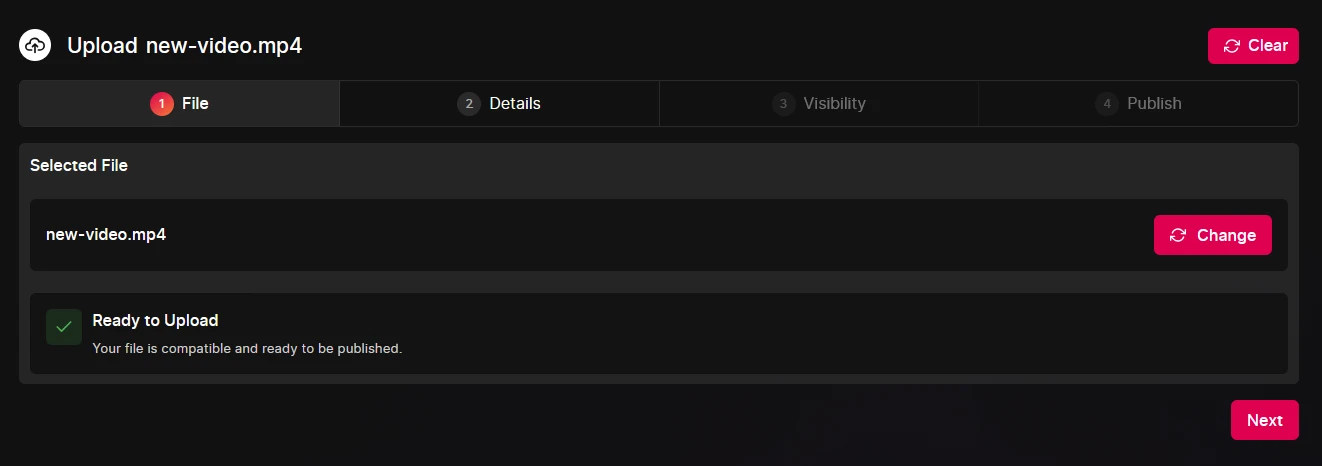Click the new-video.mp4 selected file name
The height and width of the screenshot is (466, 1322).
coord(106,235)
